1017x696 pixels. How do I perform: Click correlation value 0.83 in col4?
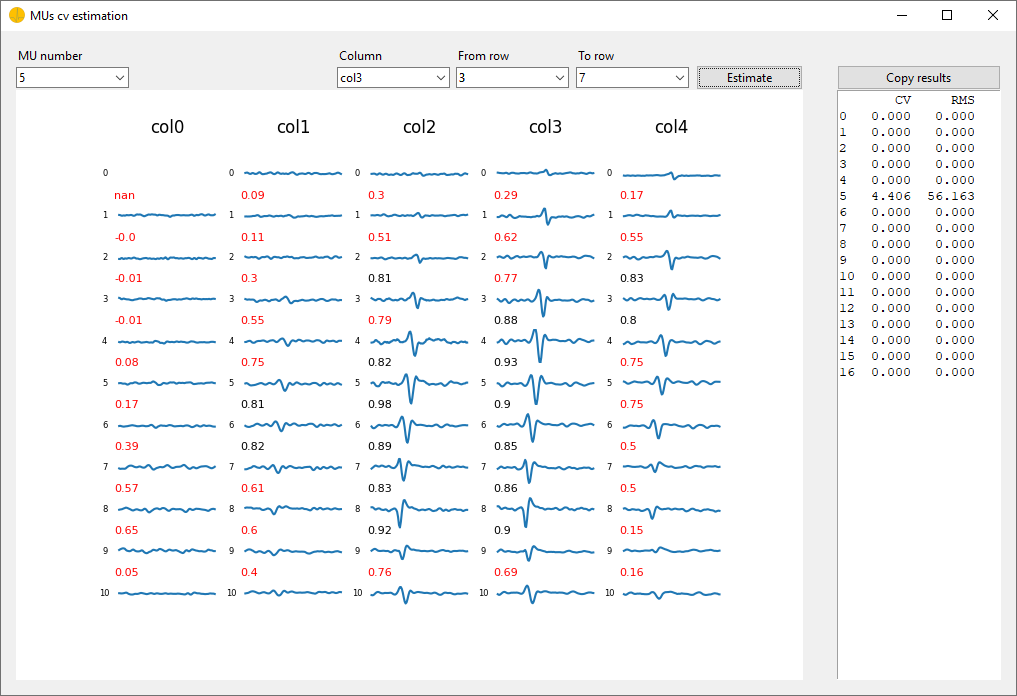[632, 278]
